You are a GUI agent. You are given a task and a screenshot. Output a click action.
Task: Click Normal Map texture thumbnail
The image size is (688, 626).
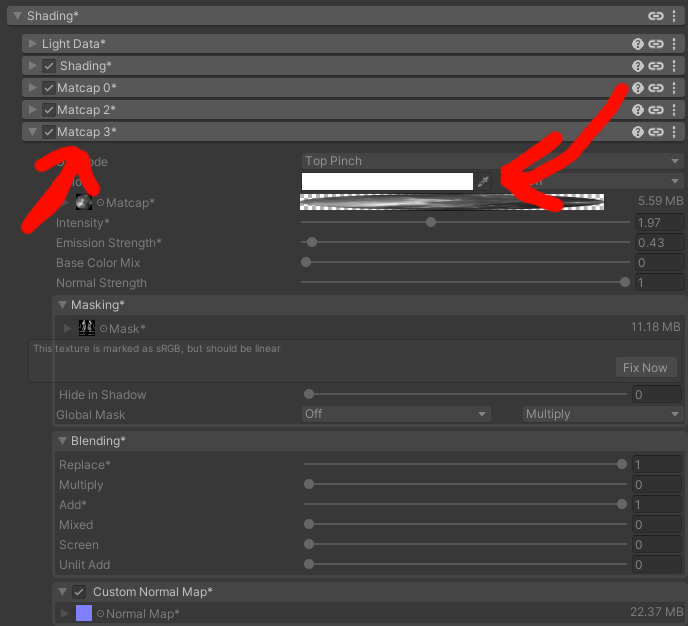(x=84, y=613)
